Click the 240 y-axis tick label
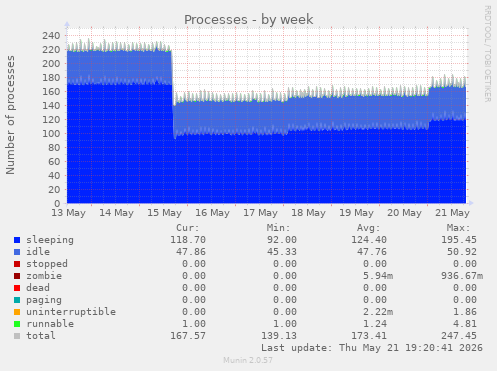The height and width of the screenshot is (371, 497). 51,35
